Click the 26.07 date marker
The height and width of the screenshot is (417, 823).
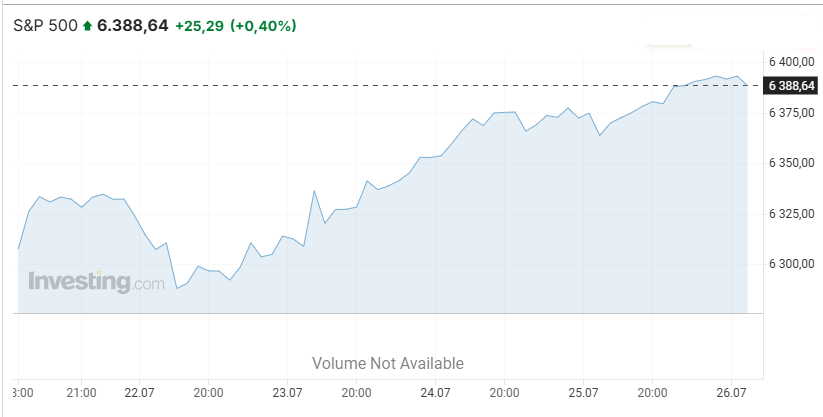pos(732,393)
